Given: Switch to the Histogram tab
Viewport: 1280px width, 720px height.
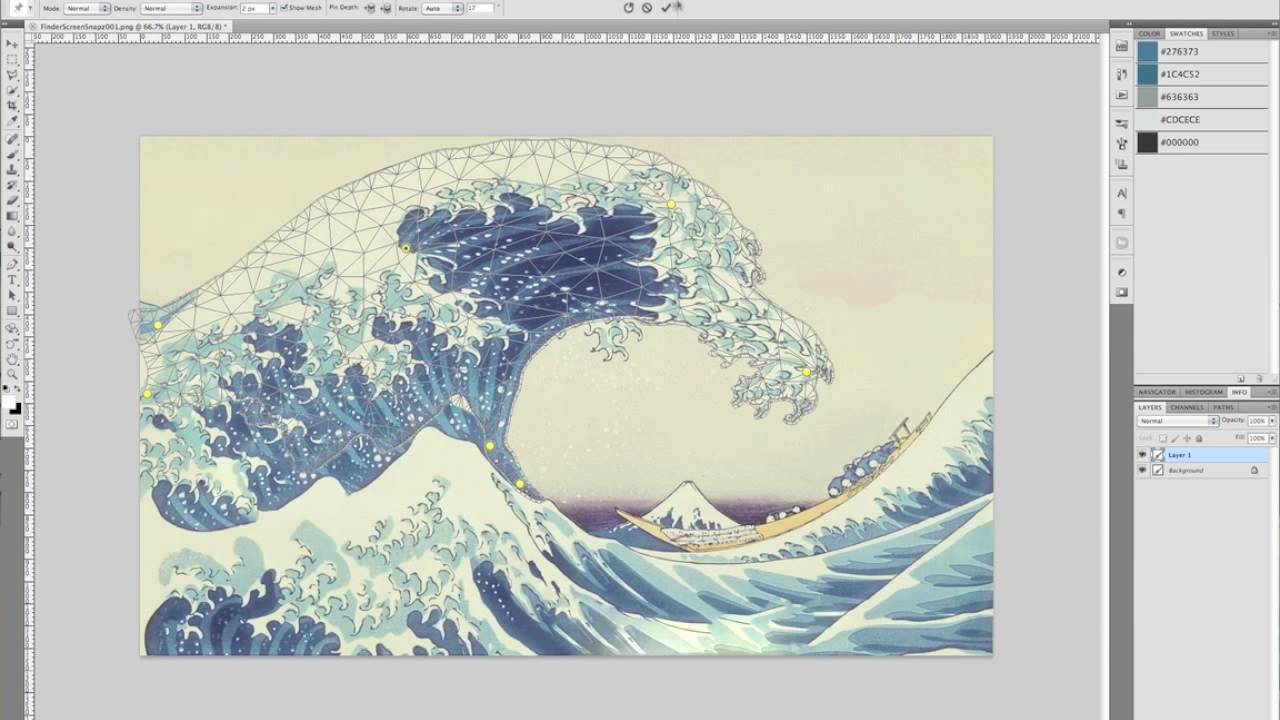Looking at the screenshot, I should tap(1203, 392).
